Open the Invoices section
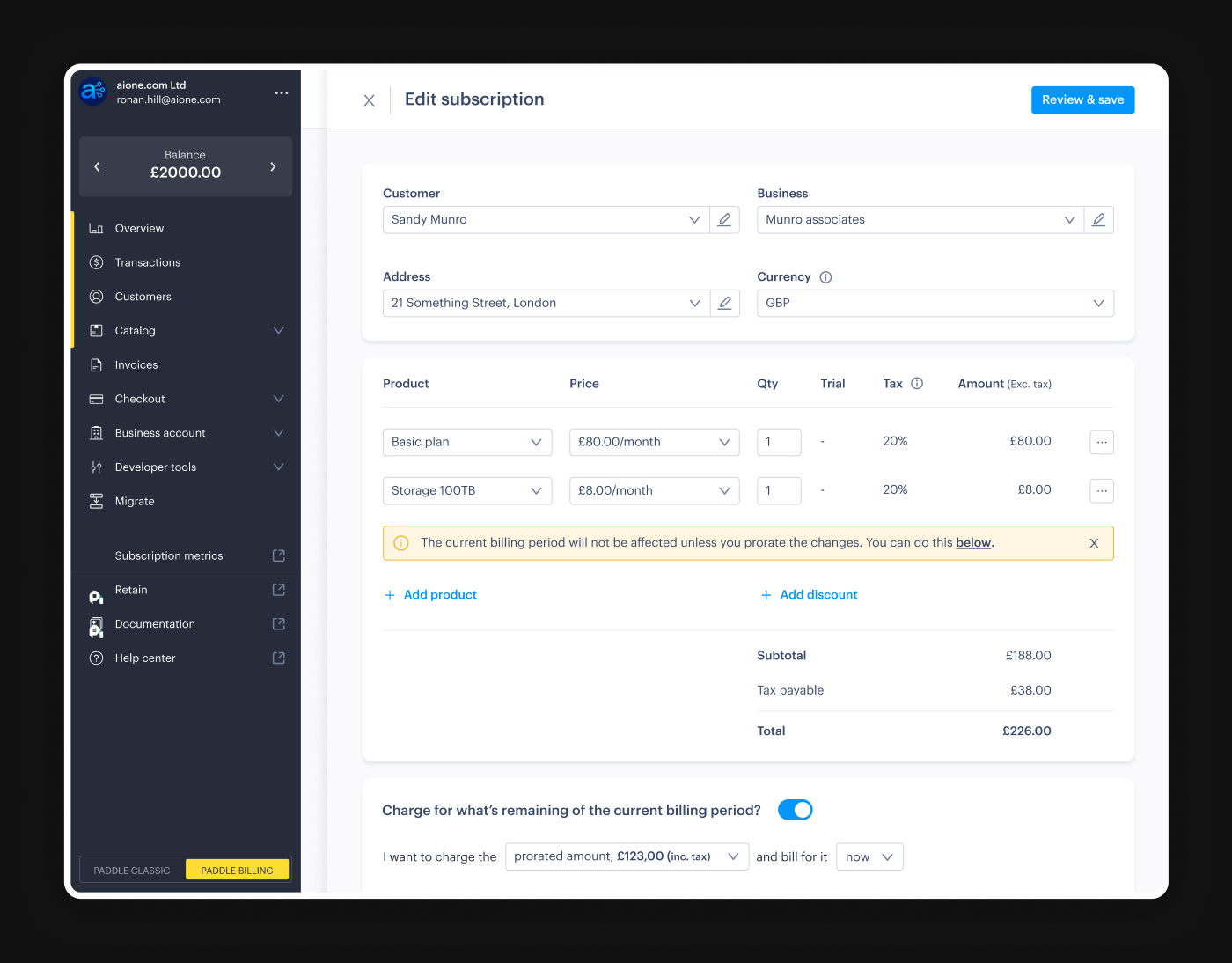The width and height of the screenshot is (1232, 963). pyautogui.click(x=136, y=364)
